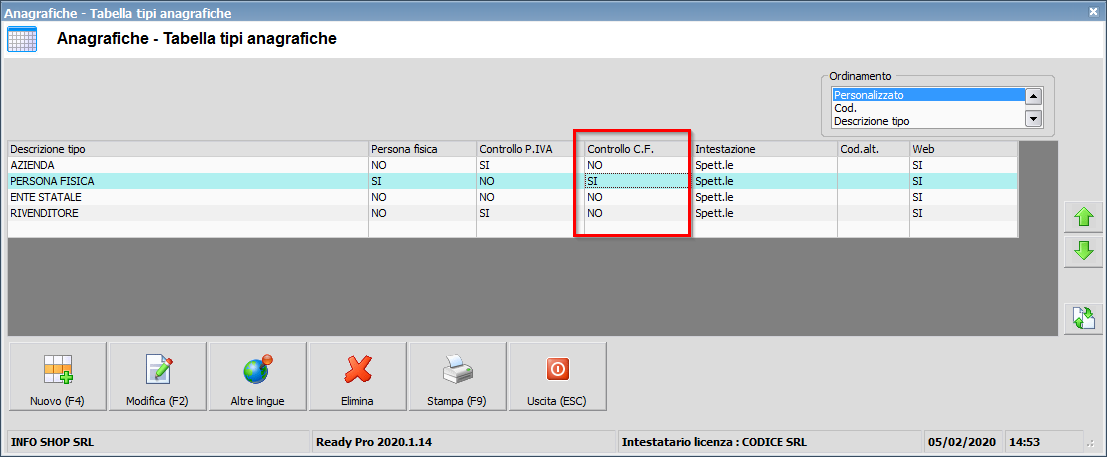This screenshot has width=1107, height=457.
Task: Select the PERSONA FISICA row
Action: [513, 181]
